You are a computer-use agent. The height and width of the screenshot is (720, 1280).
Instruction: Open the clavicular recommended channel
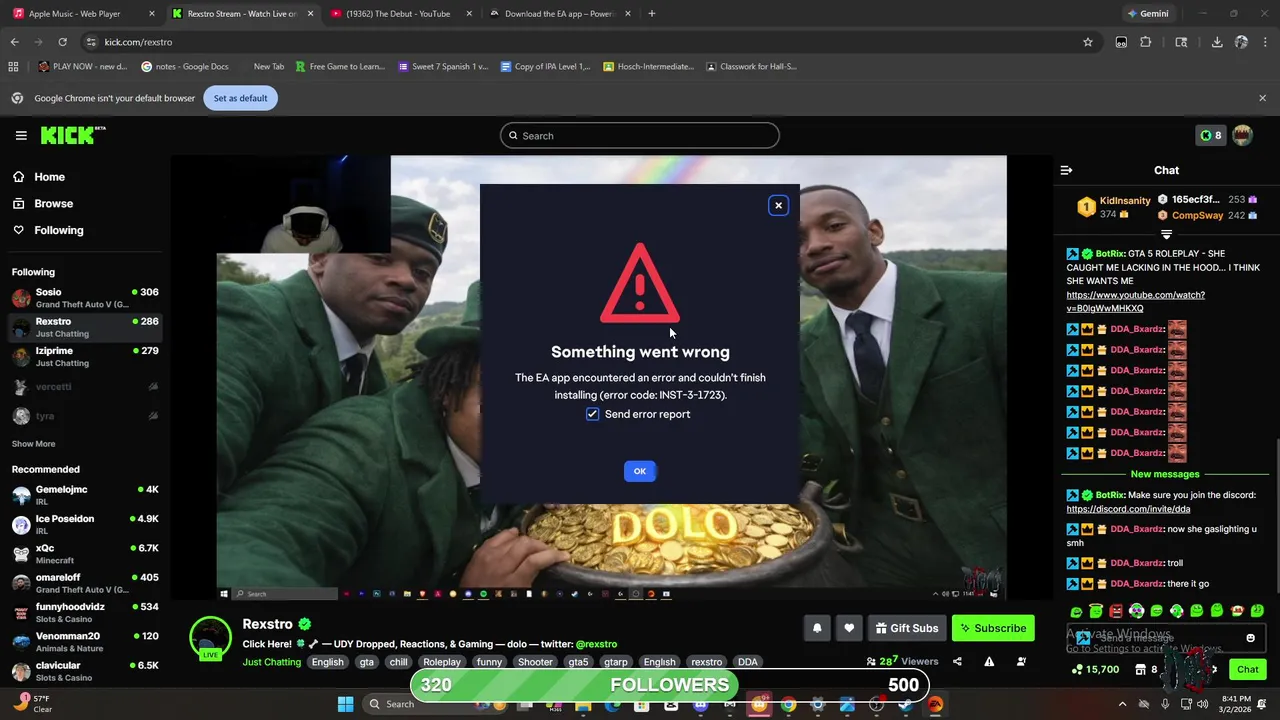(x=85, y=671)
